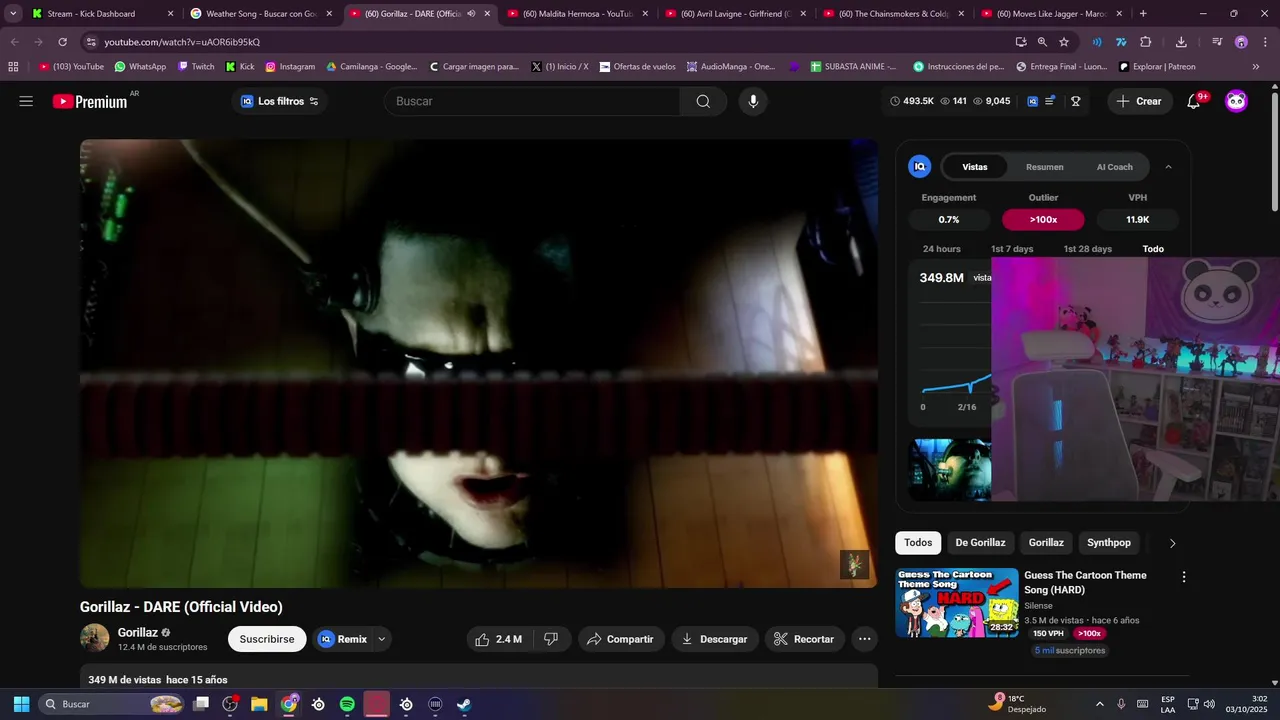This screenshot has height=720, width=1280.
Task: Select the 1st 28 days range
Action: click(x=1087, y=249)
